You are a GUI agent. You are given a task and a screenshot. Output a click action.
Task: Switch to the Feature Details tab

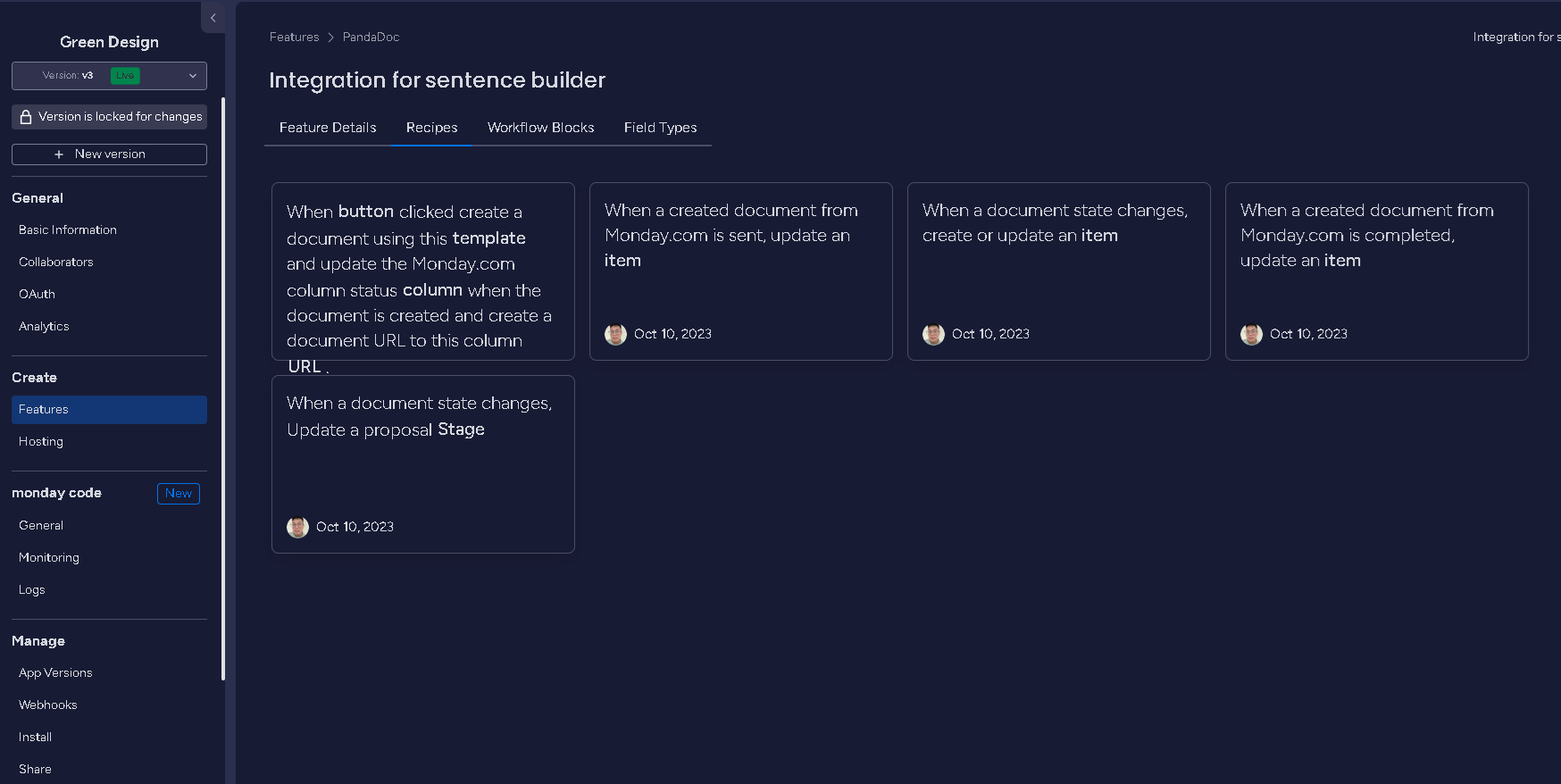tap(328, 128)
